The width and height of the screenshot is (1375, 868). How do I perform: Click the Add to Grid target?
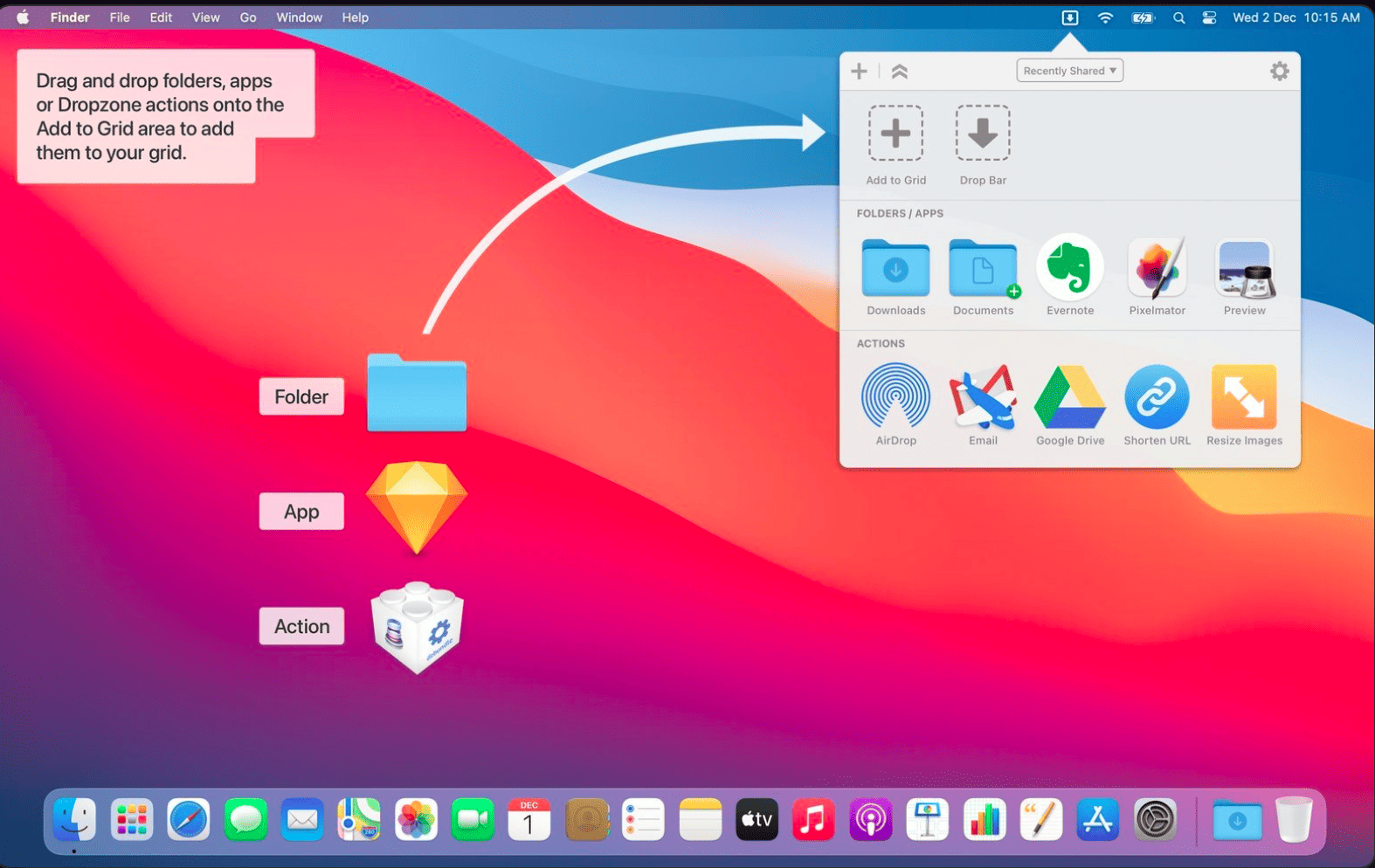(895, 134)
